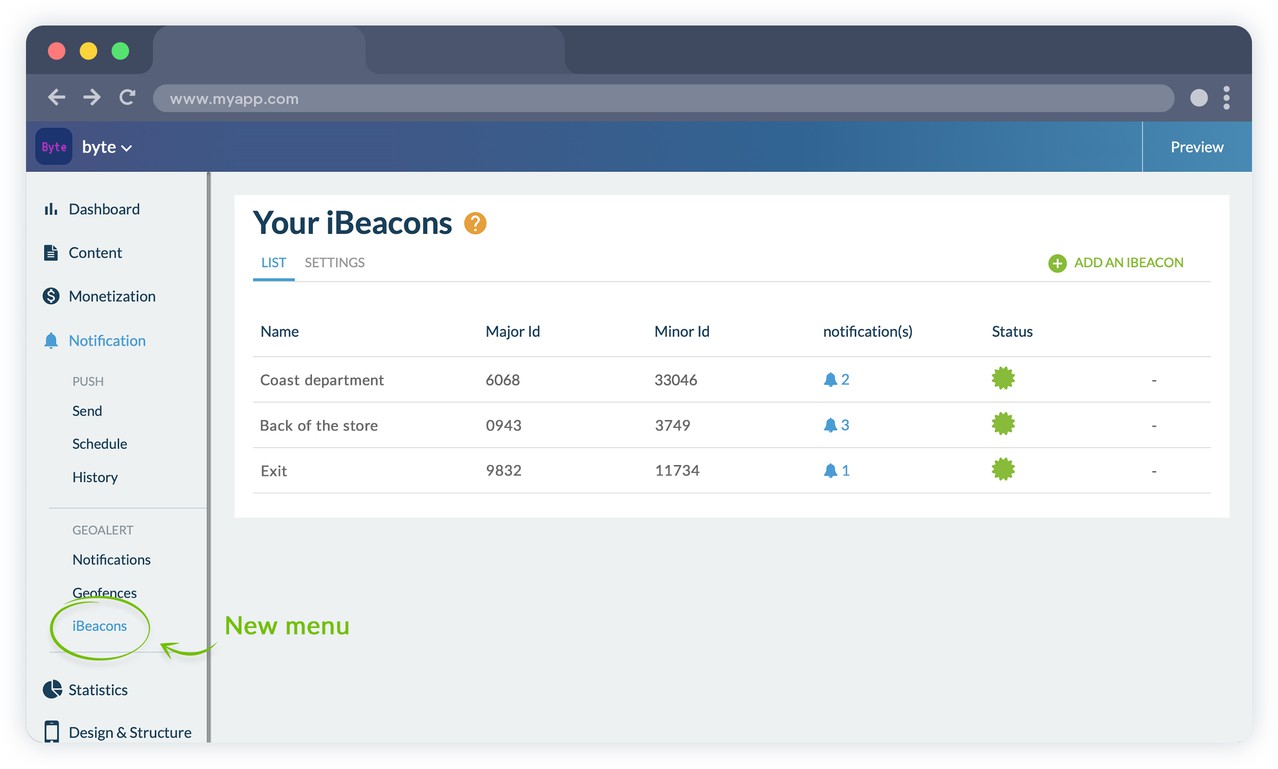This screenshot has height=769, width=1278.
Task: Toggle status badge for Exit beacon
Action: coord(1003,469)
